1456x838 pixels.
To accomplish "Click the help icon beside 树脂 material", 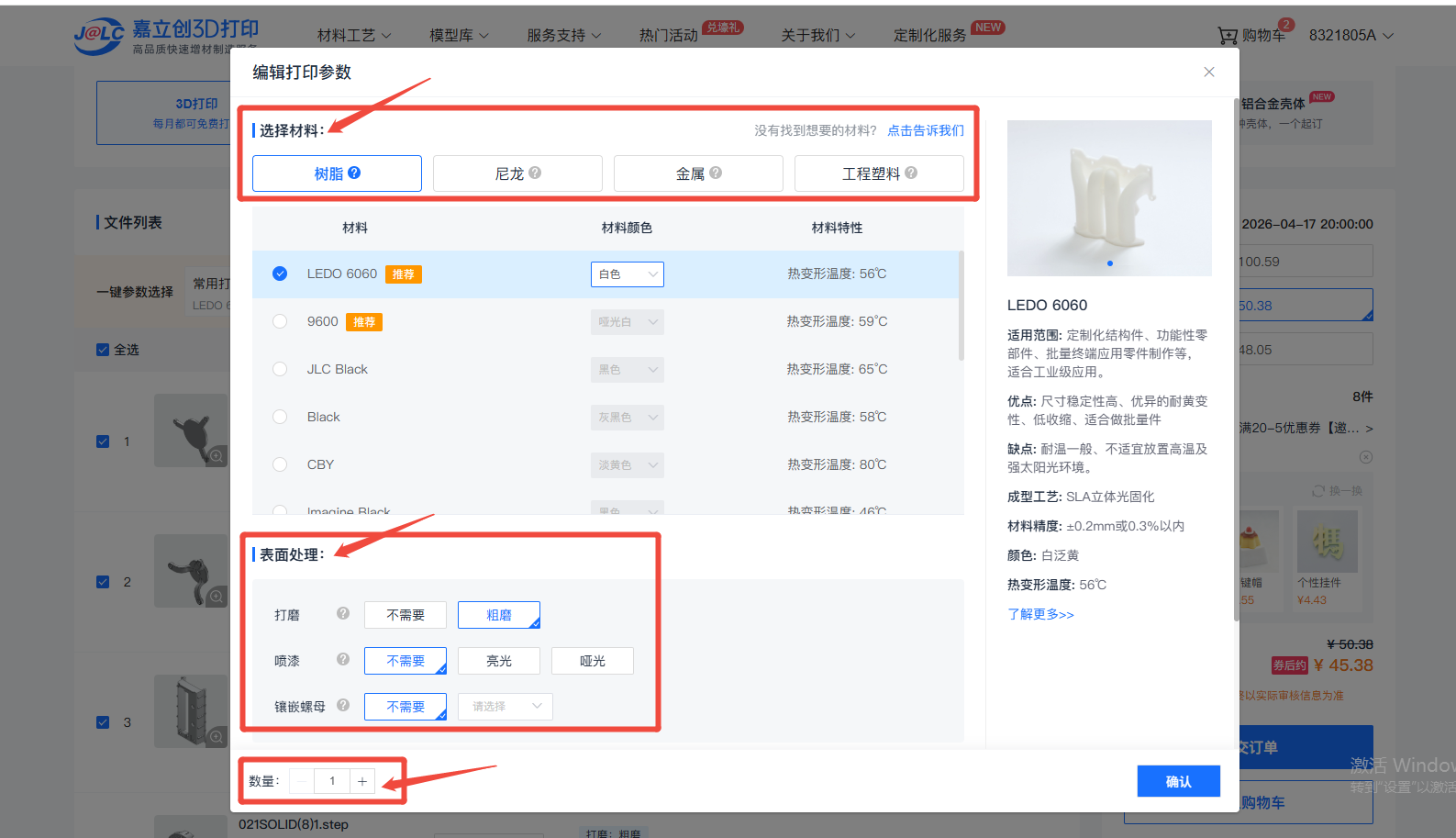I will (x=354, y=173).
